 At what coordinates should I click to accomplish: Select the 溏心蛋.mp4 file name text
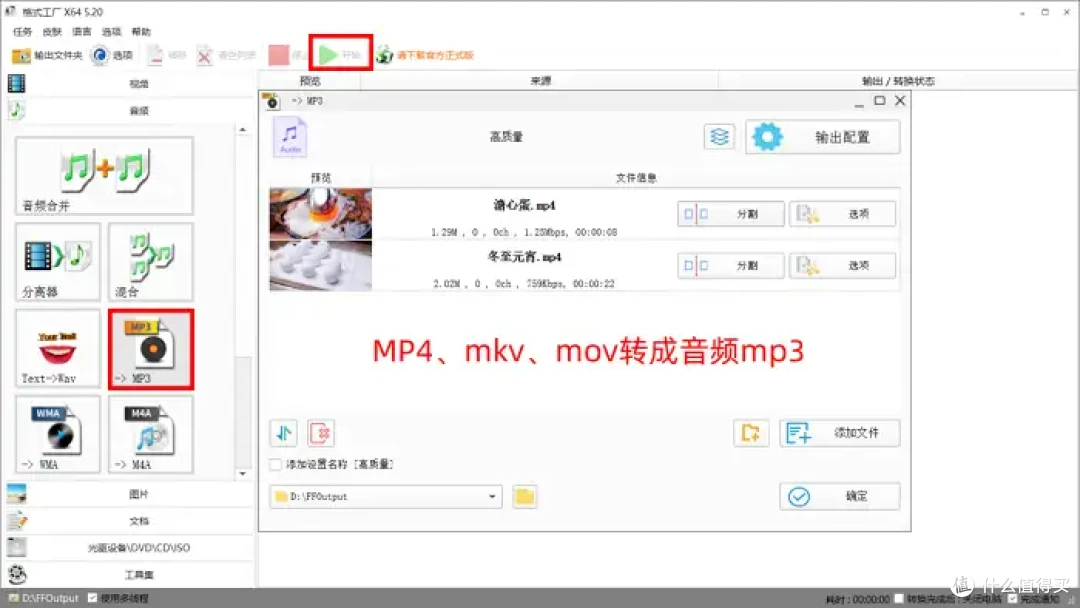[x=524, y=205]
